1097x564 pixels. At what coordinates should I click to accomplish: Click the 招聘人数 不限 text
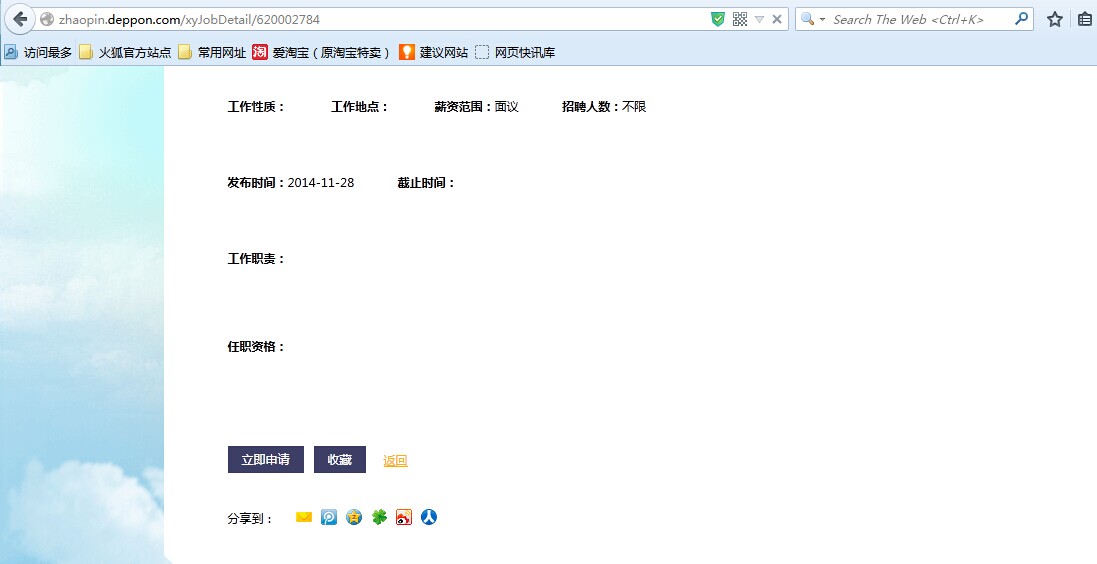click(x=604, y=106)
